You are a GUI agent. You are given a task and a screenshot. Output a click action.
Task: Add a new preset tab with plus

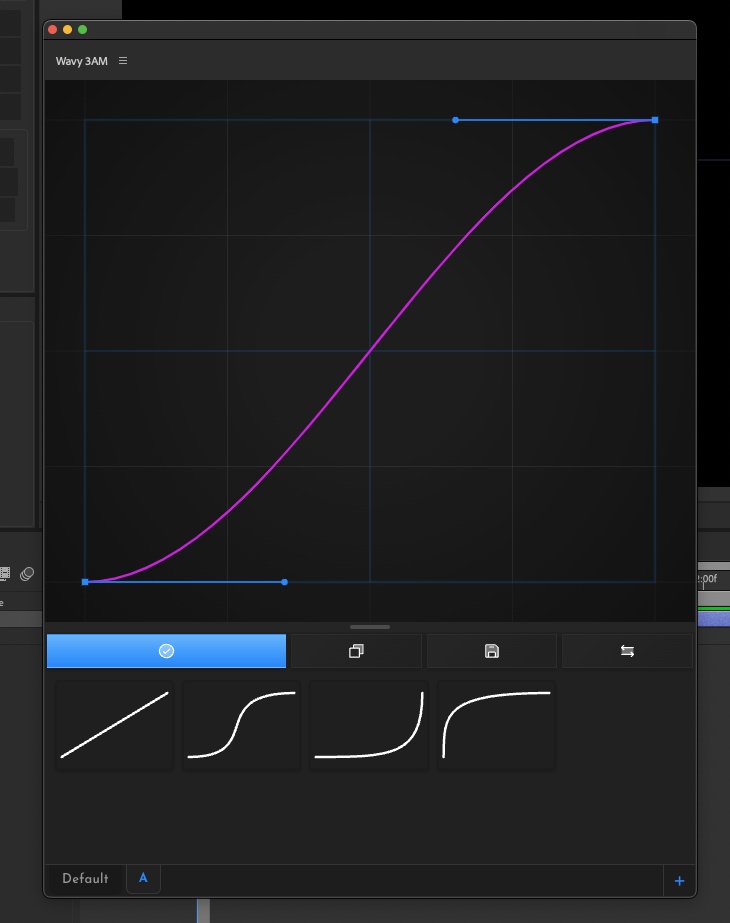[679, 881]
